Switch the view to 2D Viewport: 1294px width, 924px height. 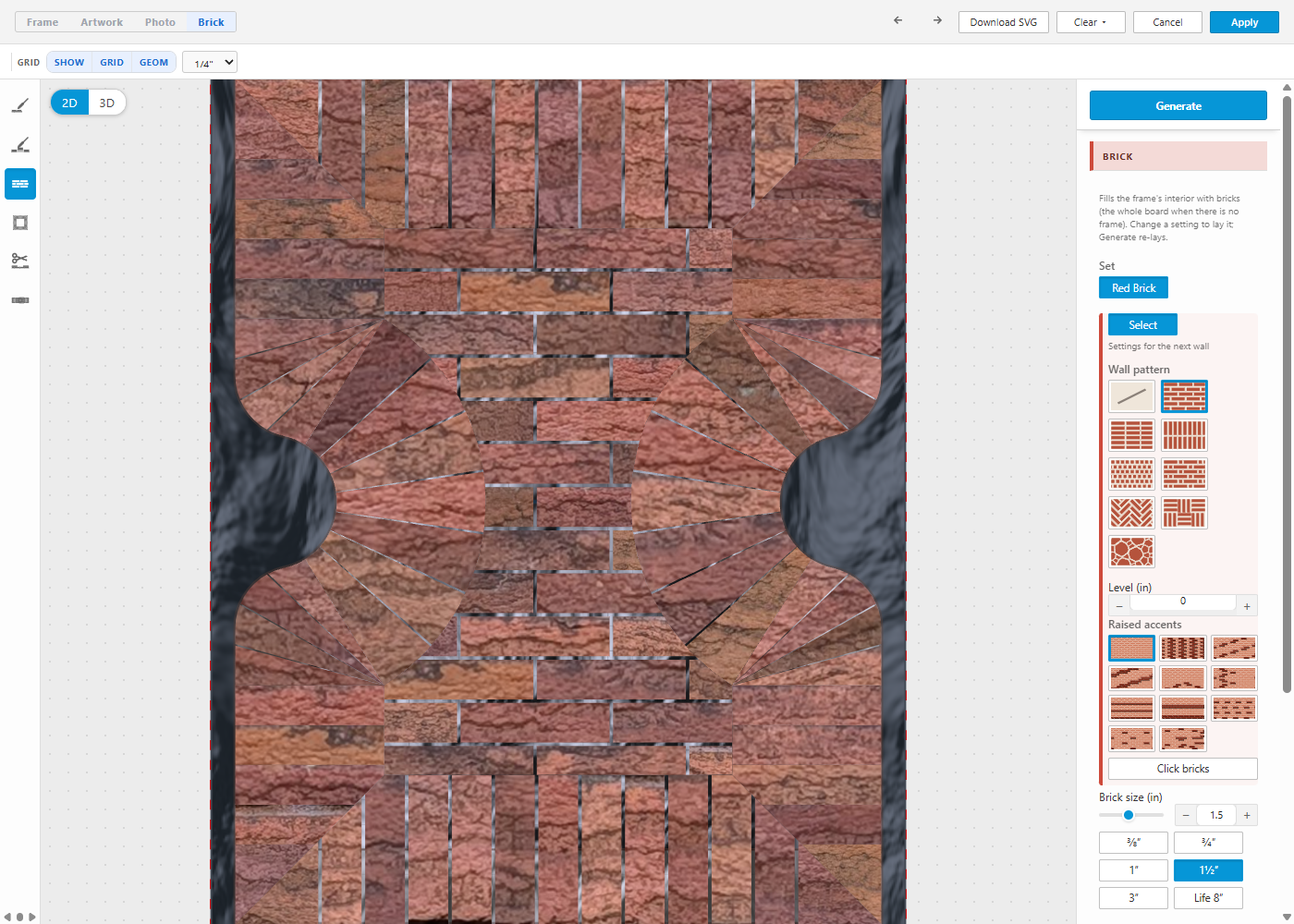pos(69,103)
